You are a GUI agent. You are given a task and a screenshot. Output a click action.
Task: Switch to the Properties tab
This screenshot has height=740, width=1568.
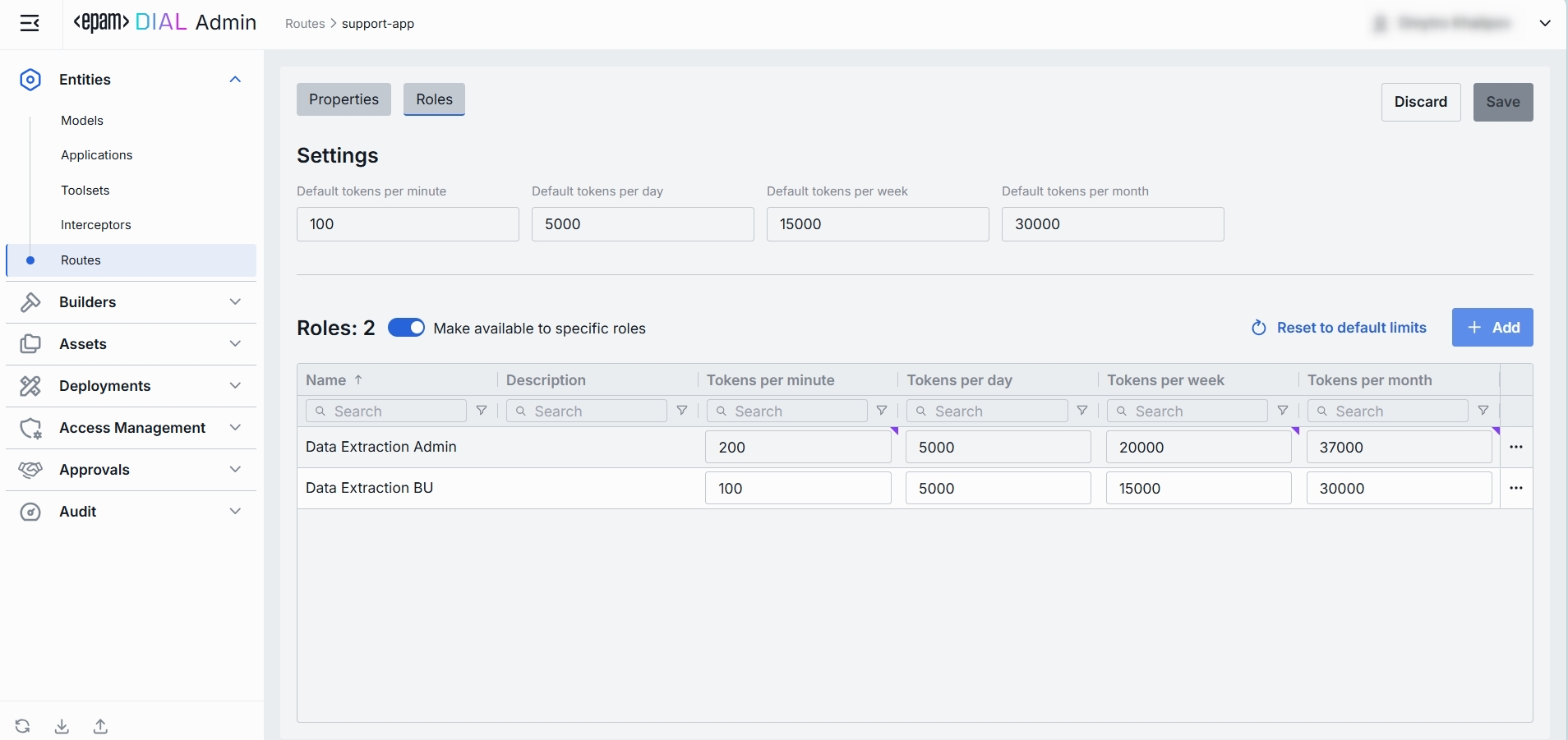click(344, 99)
